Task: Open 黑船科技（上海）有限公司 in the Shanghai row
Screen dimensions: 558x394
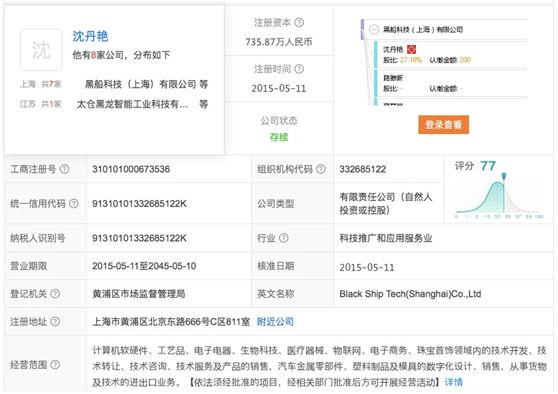Action: [x=140, y=84]
